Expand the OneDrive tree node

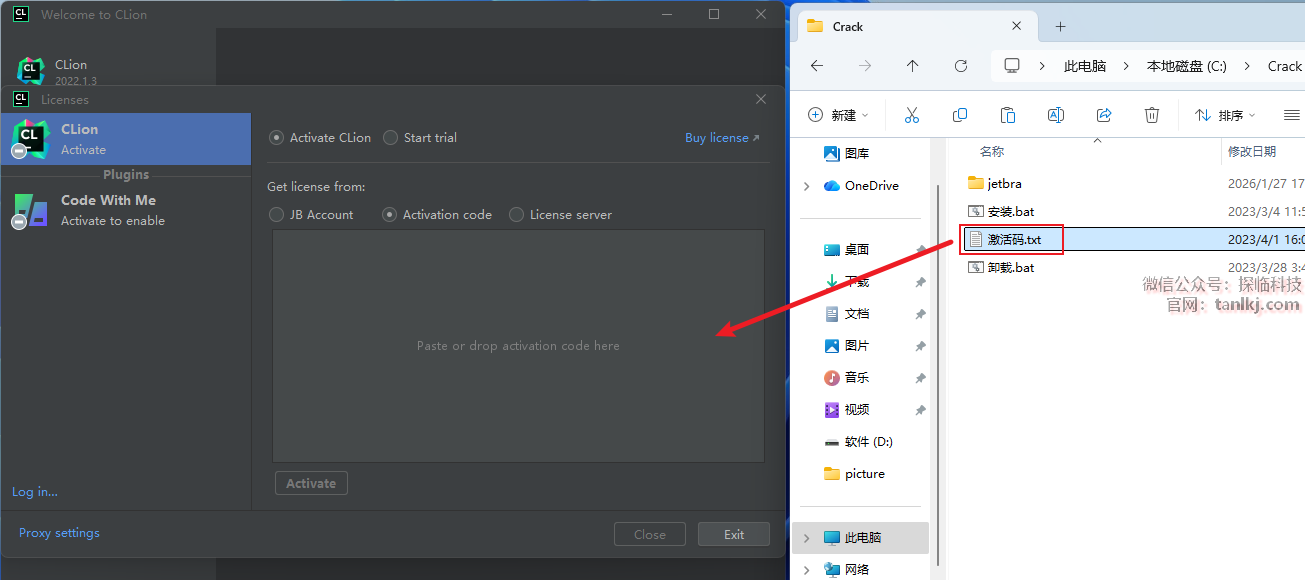point(807,186)
